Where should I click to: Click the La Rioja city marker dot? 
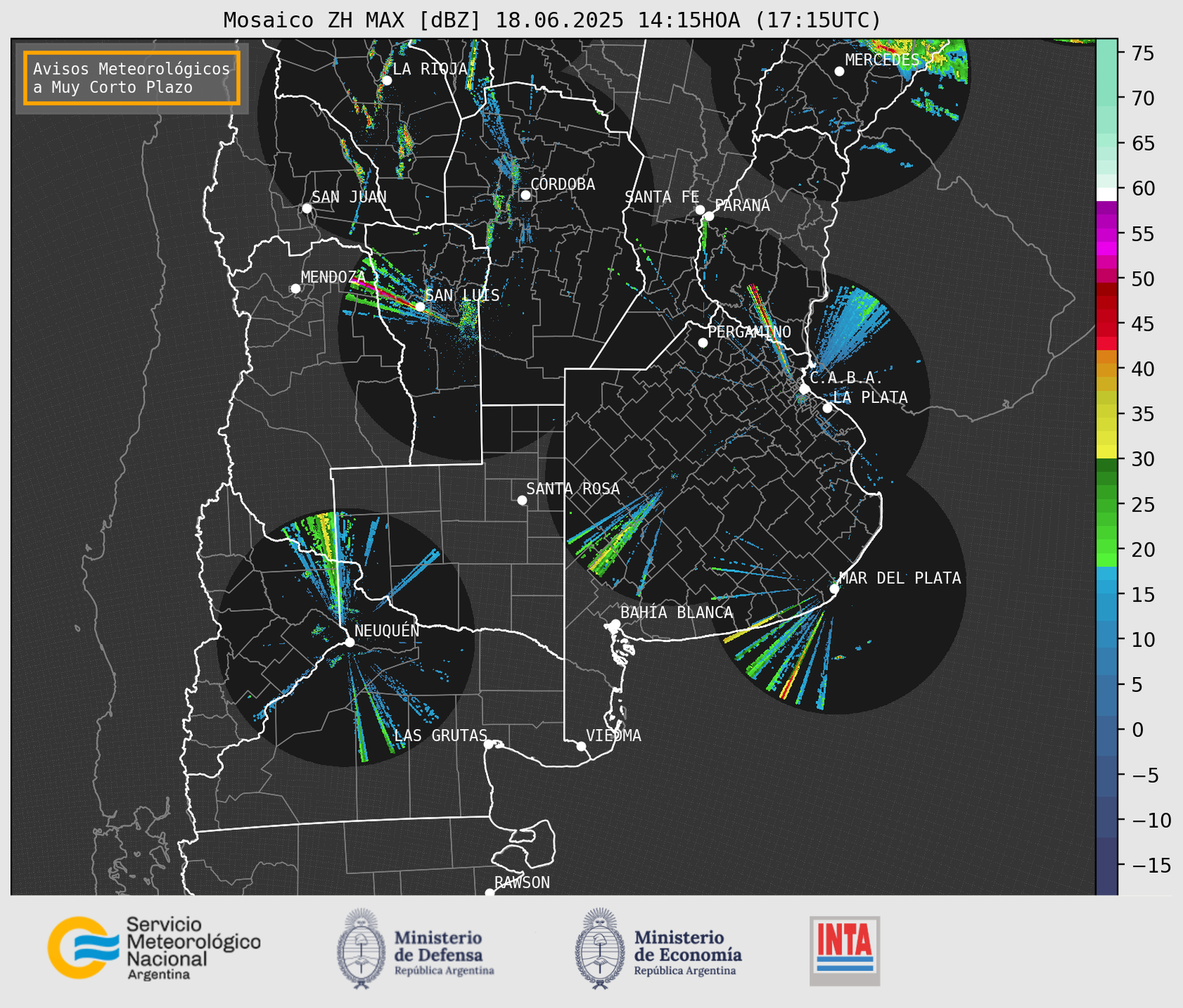tap(386, 81)
